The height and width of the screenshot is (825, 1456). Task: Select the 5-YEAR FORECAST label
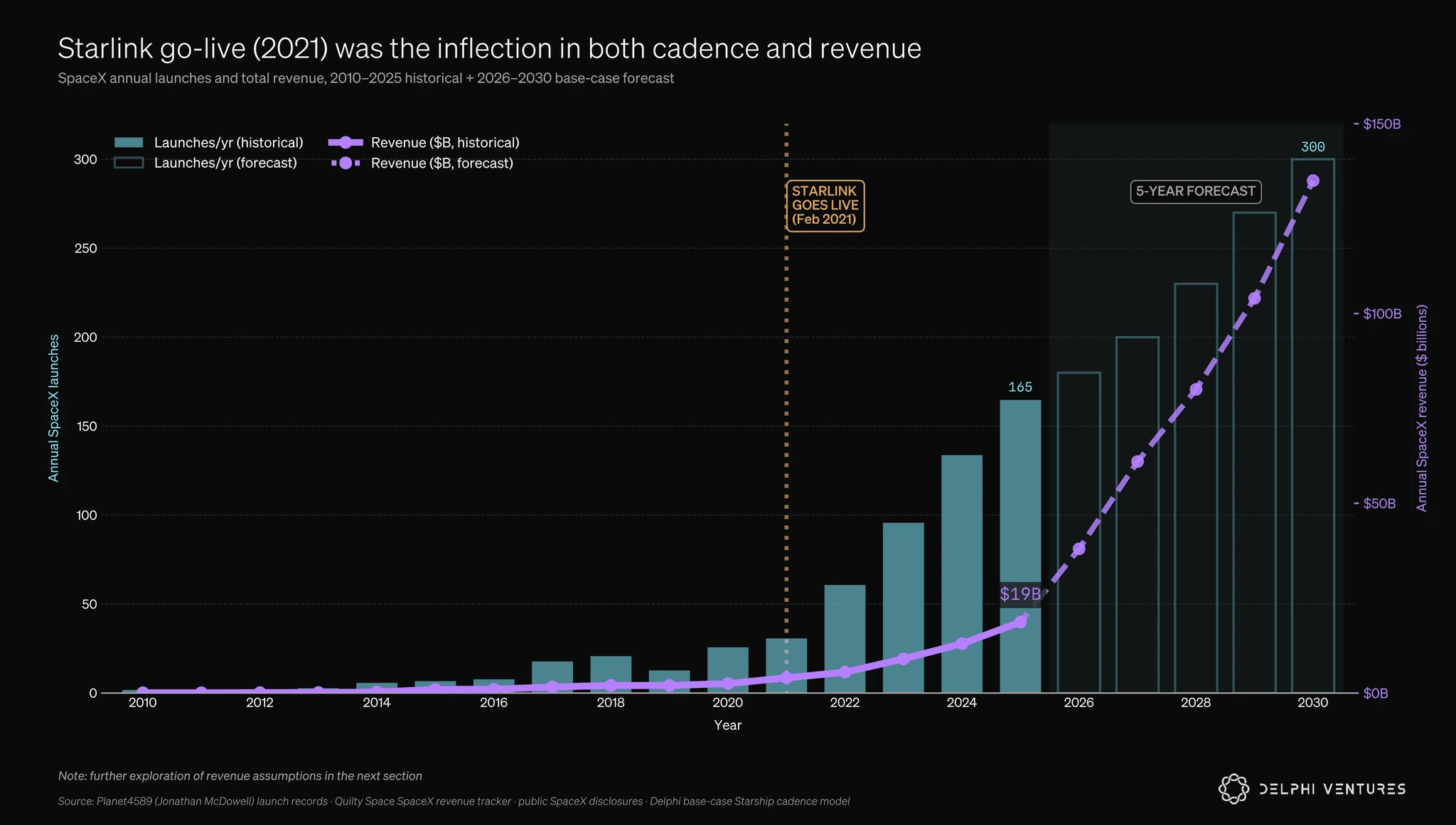click(1196, 191)
